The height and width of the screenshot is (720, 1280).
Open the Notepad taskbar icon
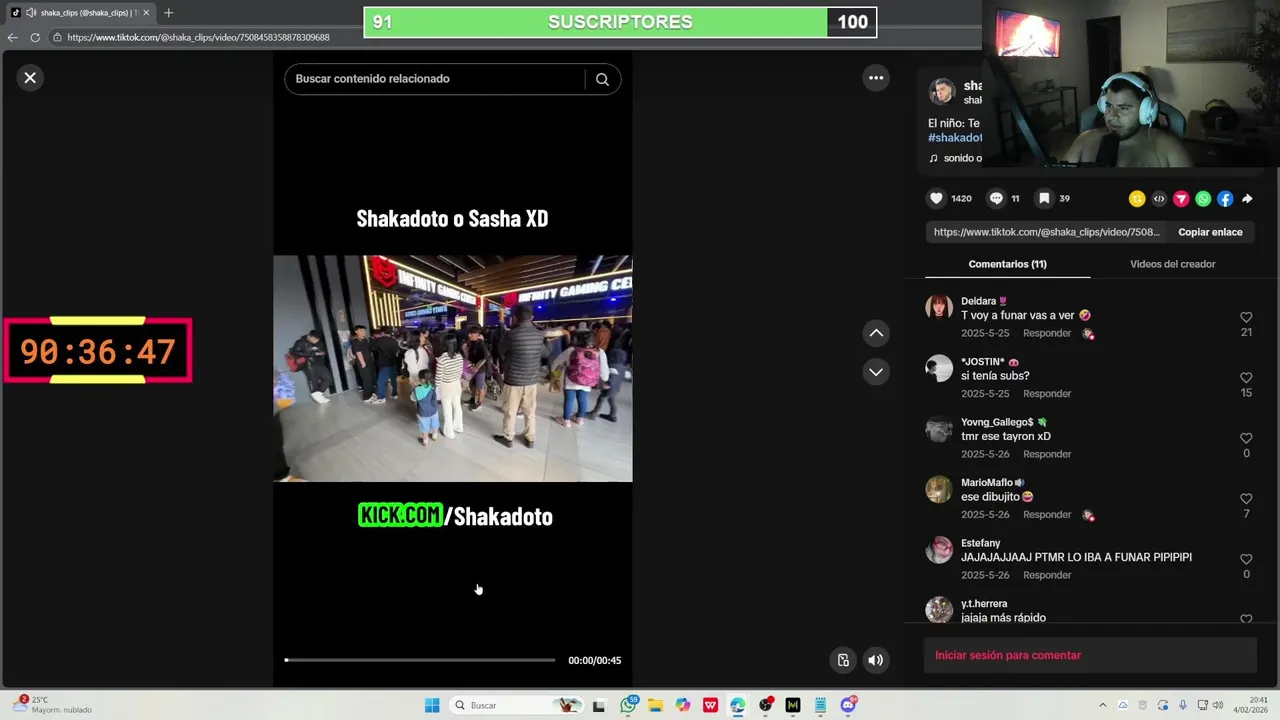[820, 705]
